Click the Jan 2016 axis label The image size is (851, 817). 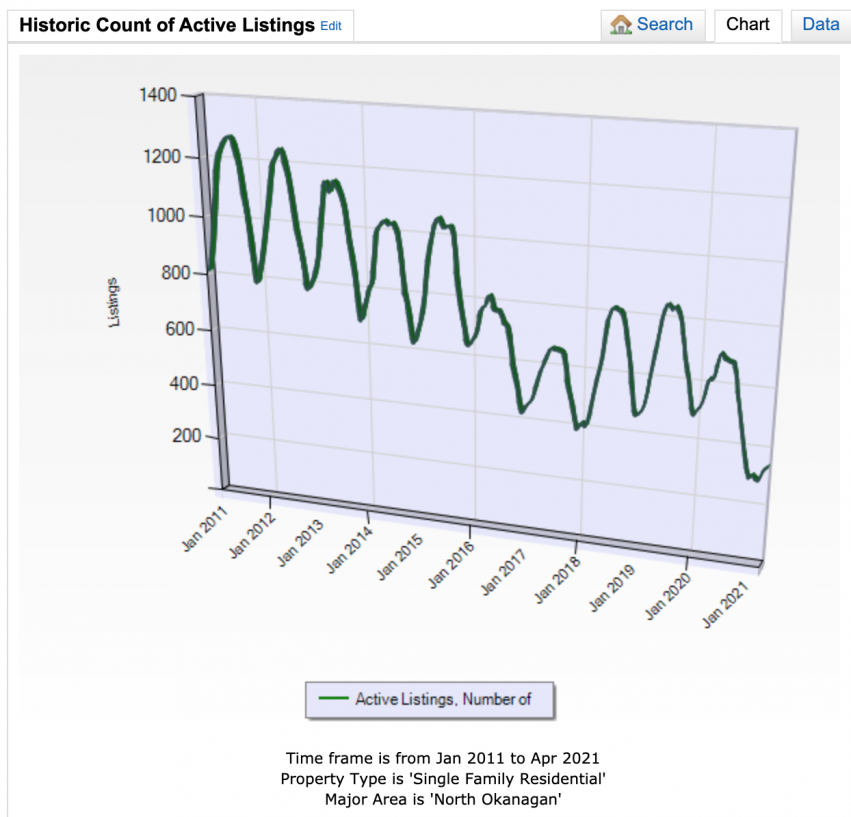click(451, 565)
